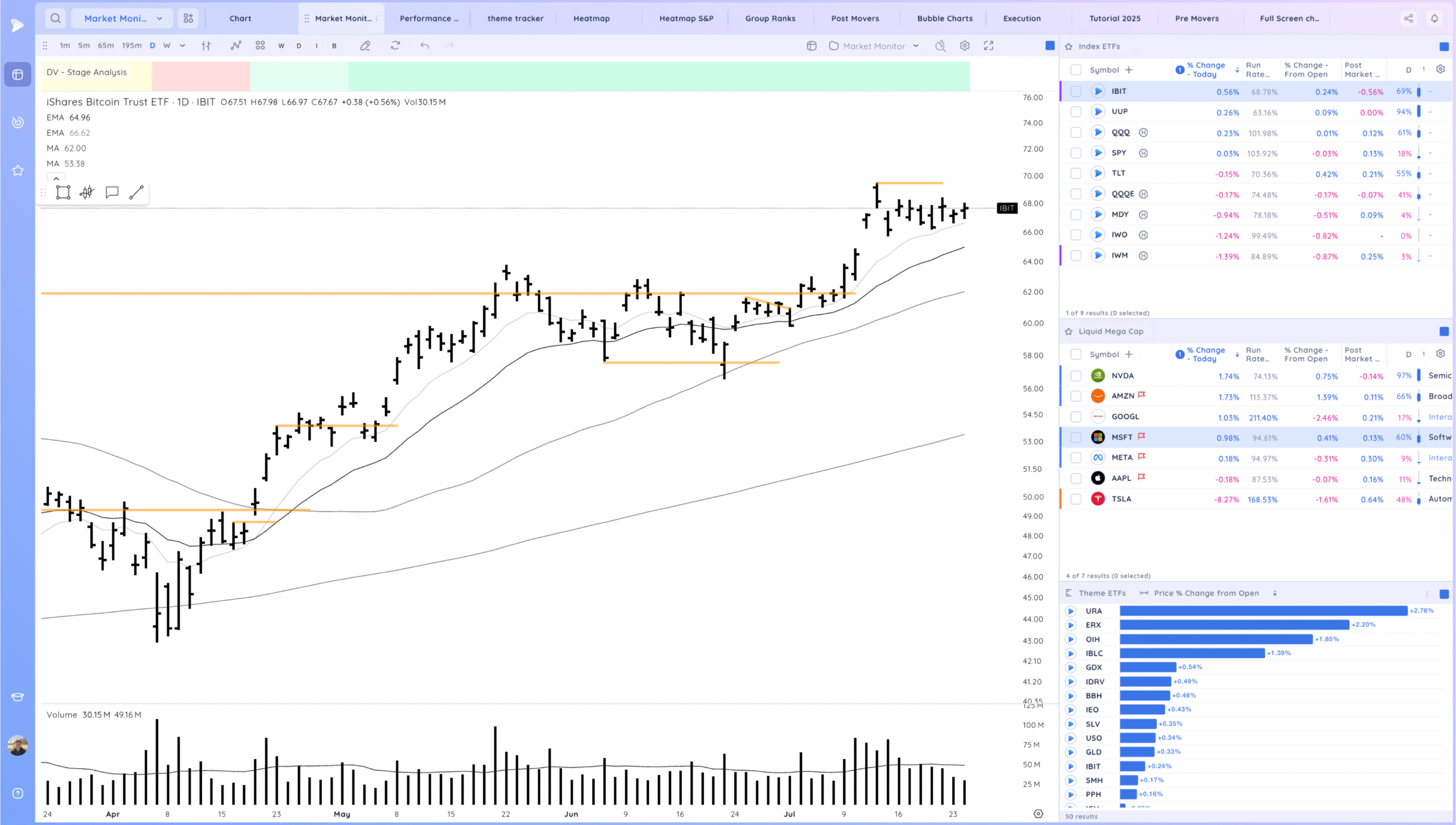Tick the TSLA row checkbox
Screen dimensions: 1456x825
tap(1076, 499)
